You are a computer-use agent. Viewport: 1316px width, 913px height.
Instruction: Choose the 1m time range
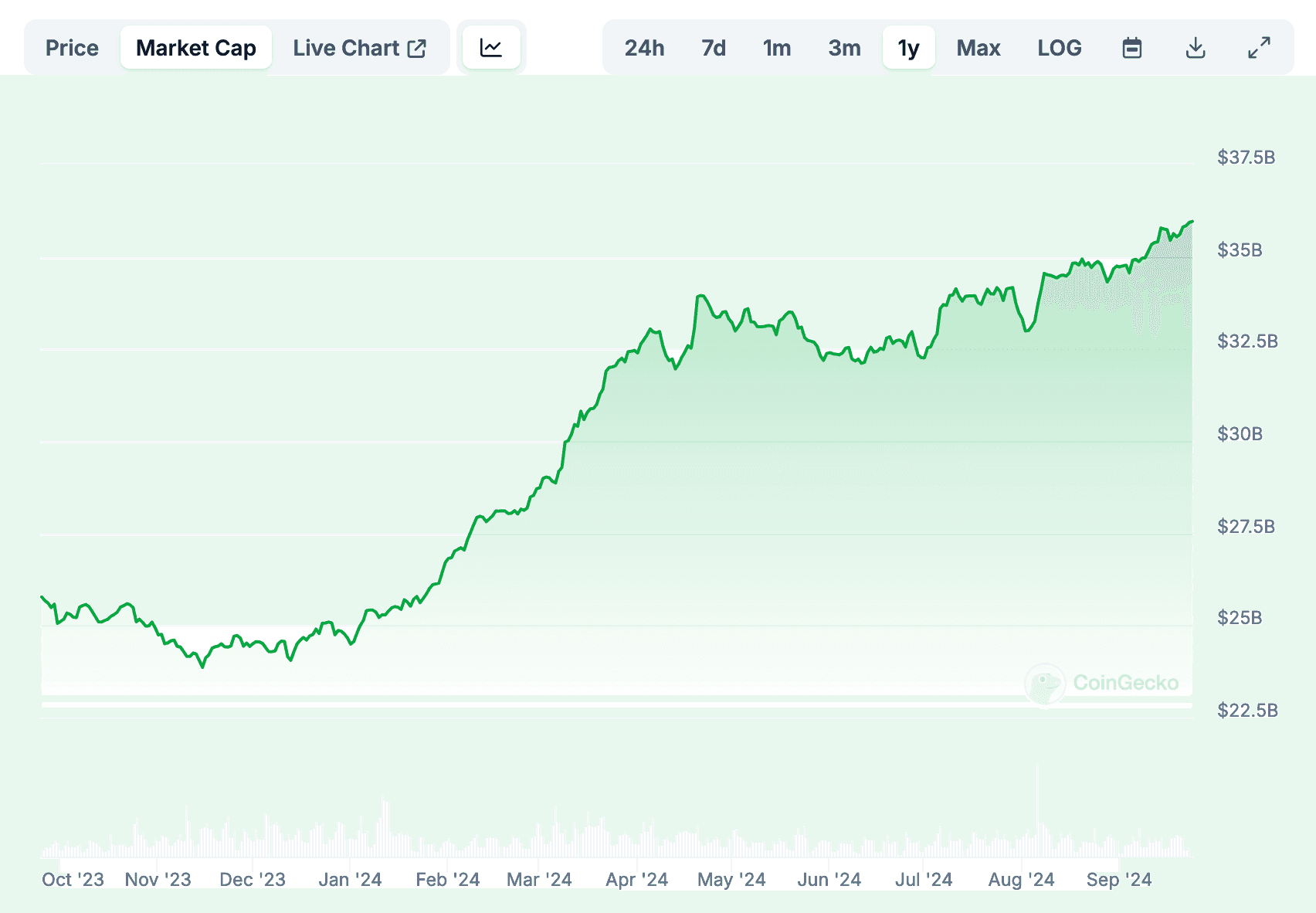pos(777,48)
